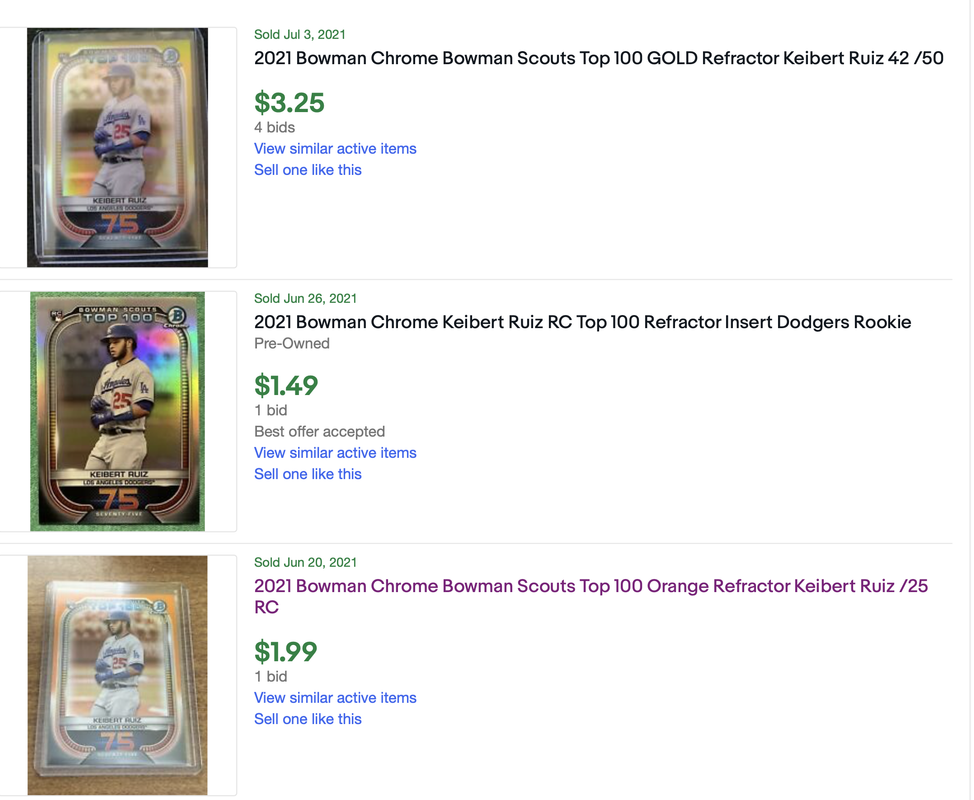Click the Sold Jul 3, 2021 label
Viewport: 974px width, 800px height.
(300, 34)
